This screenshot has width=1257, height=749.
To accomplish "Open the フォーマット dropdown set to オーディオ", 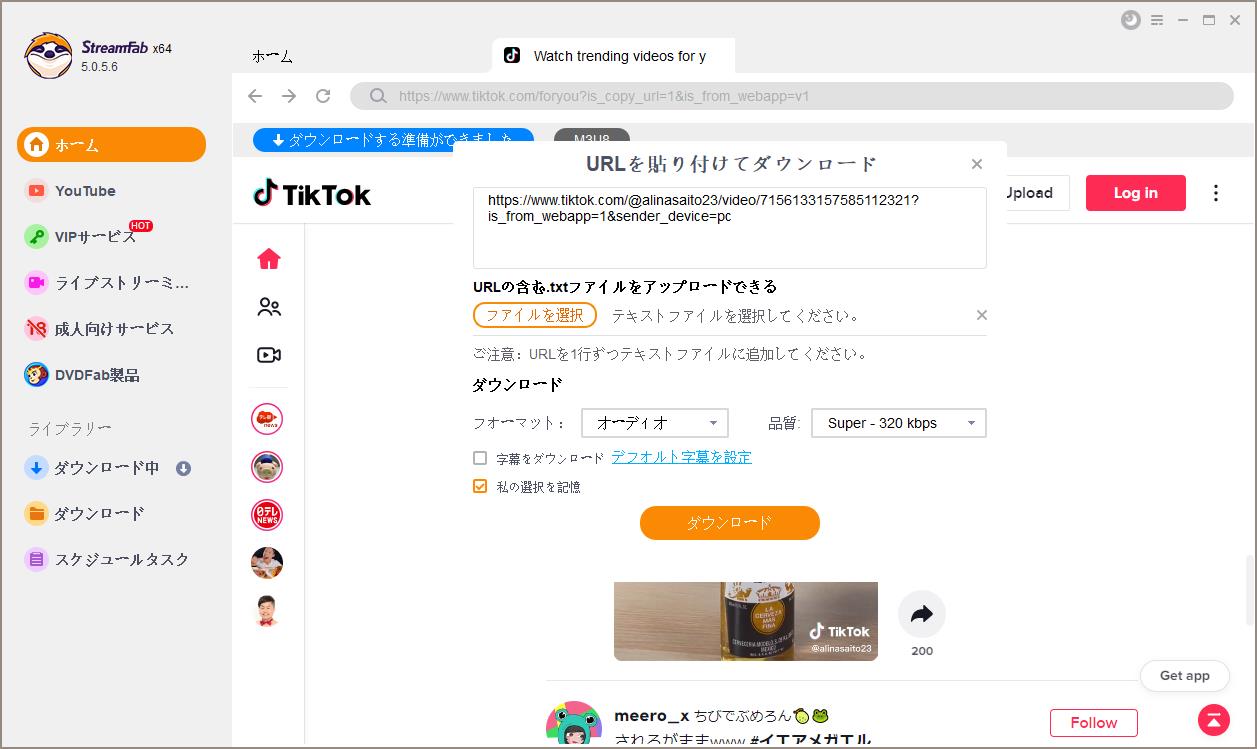I will (x=655, y=423).
